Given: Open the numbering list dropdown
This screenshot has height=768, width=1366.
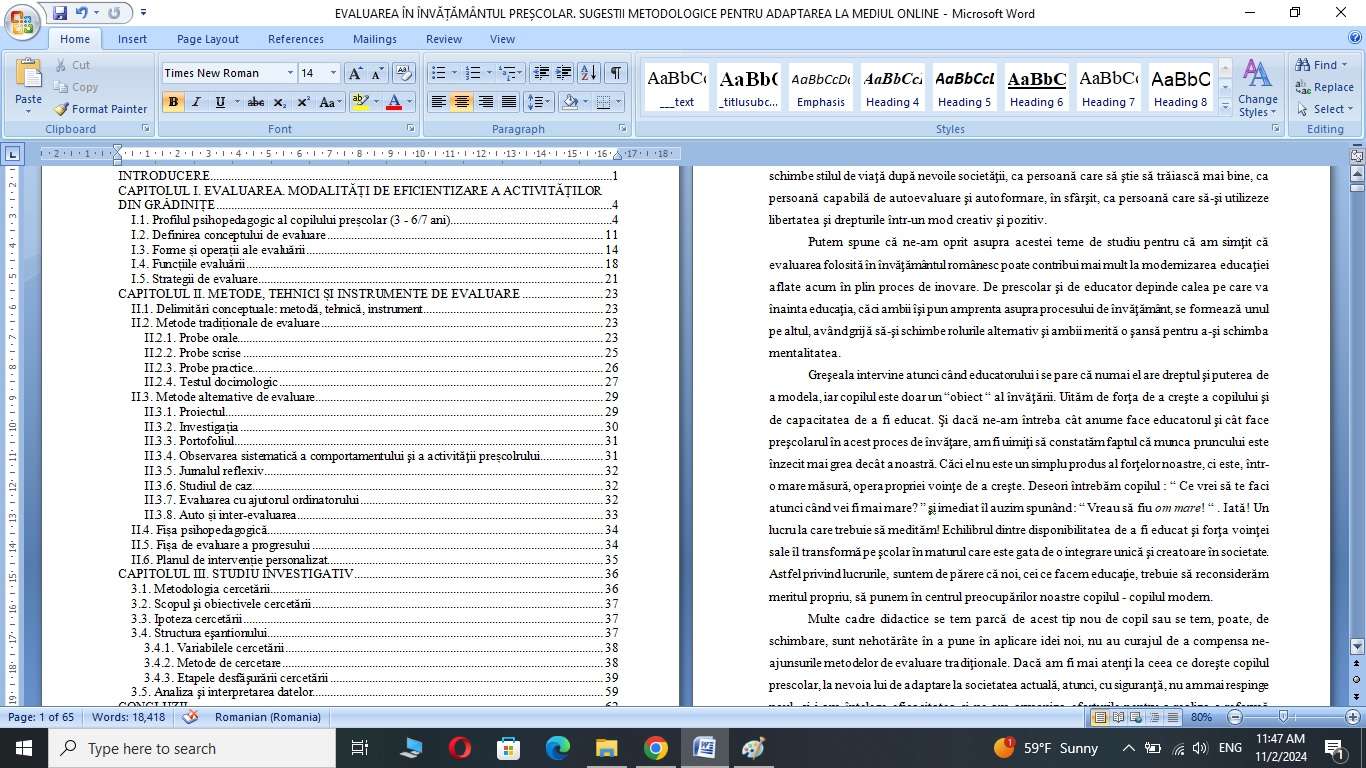Looking at the screenshot, I should click(x=489, y=73).
